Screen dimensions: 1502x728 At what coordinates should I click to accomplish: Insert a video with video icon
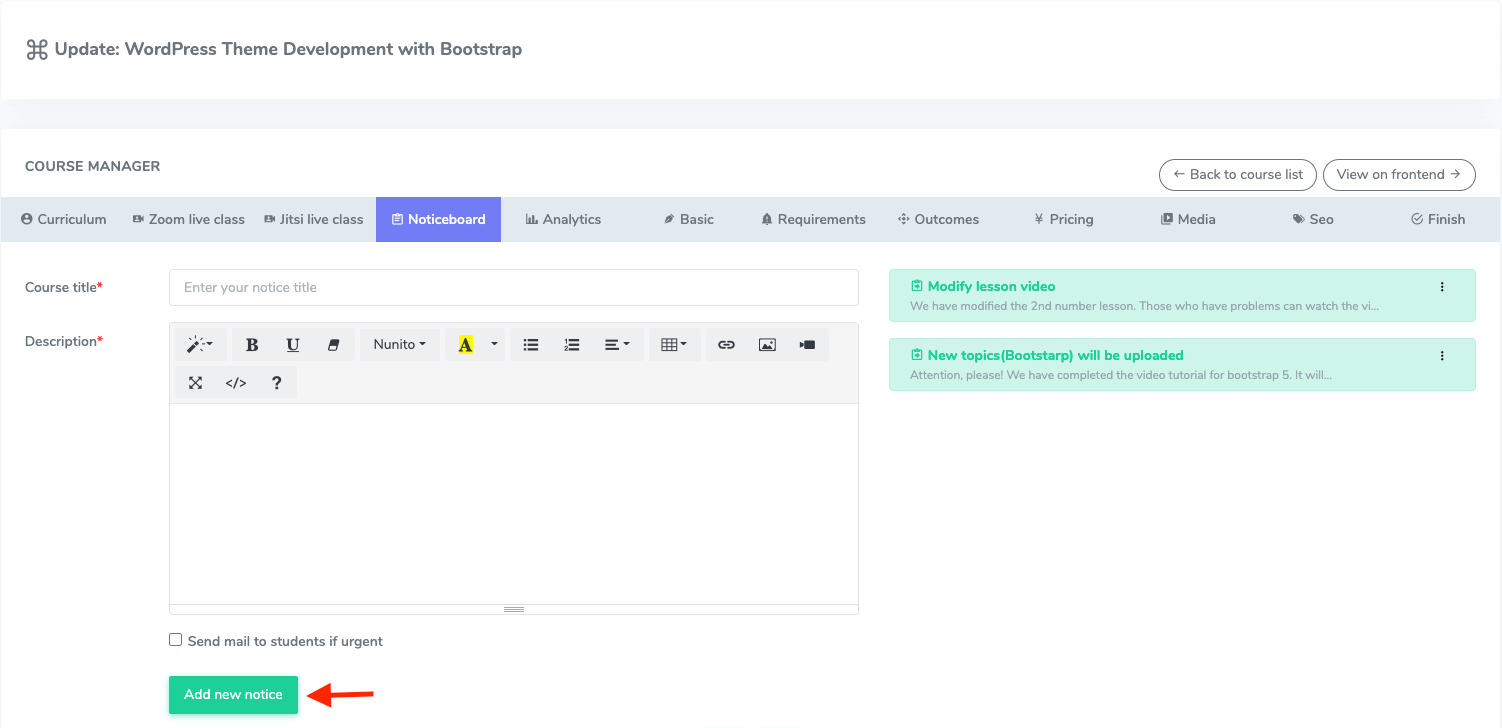(x=807, y=345)
